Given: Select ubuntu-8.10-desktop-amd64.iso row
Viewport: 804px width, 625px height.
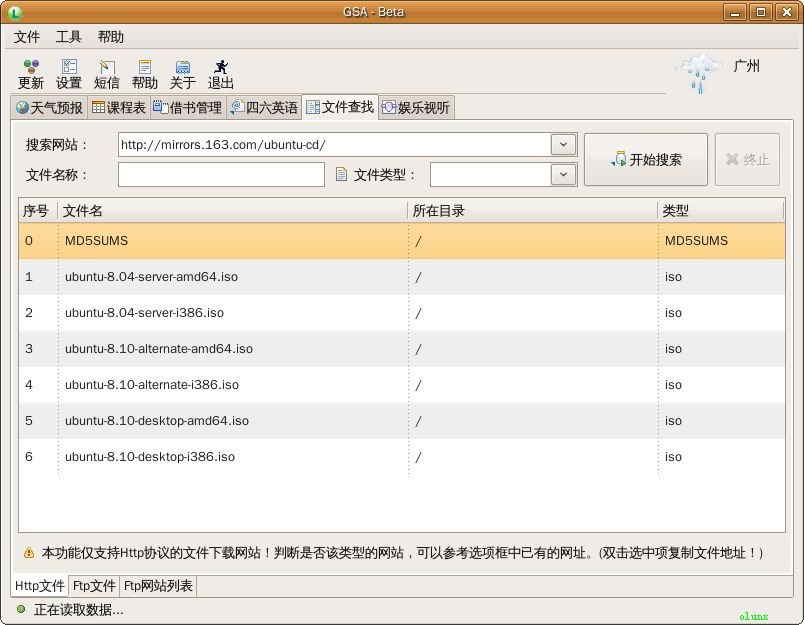Looking at the screenshot, I should 402,420.
